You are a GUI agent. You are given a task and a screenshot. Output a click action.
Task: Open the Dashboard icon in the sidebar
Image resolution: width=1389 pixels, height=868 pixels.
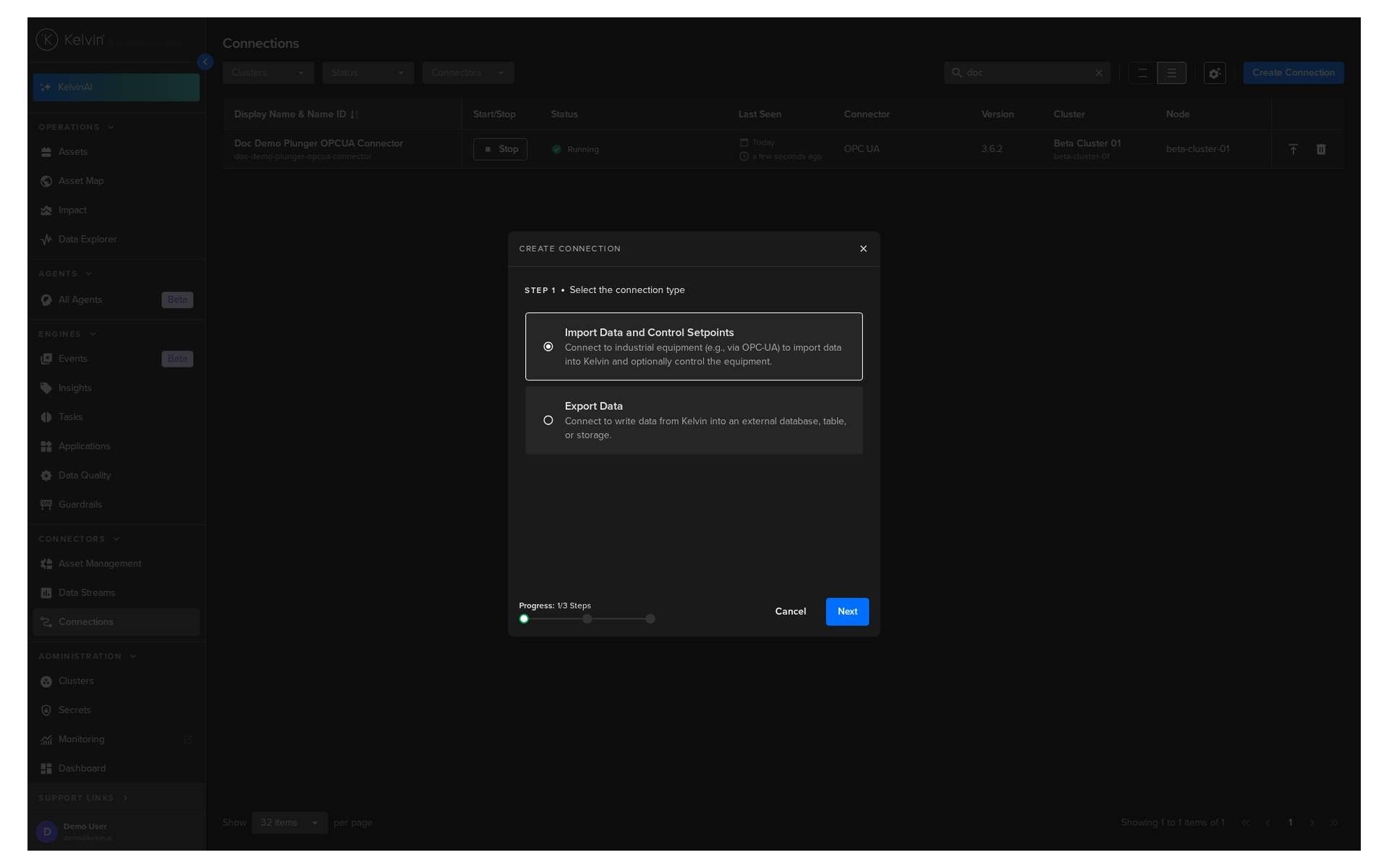point(46,769)
